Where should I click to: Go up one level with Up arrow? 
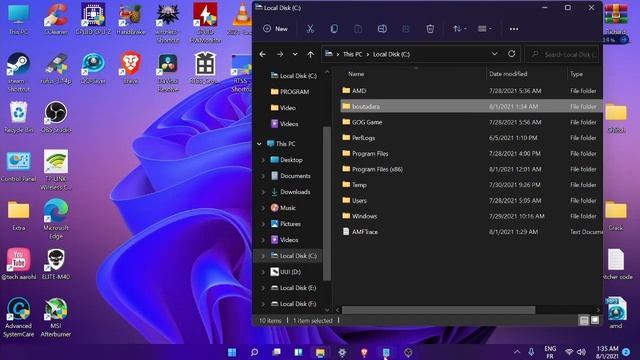[x=311, y=54]
